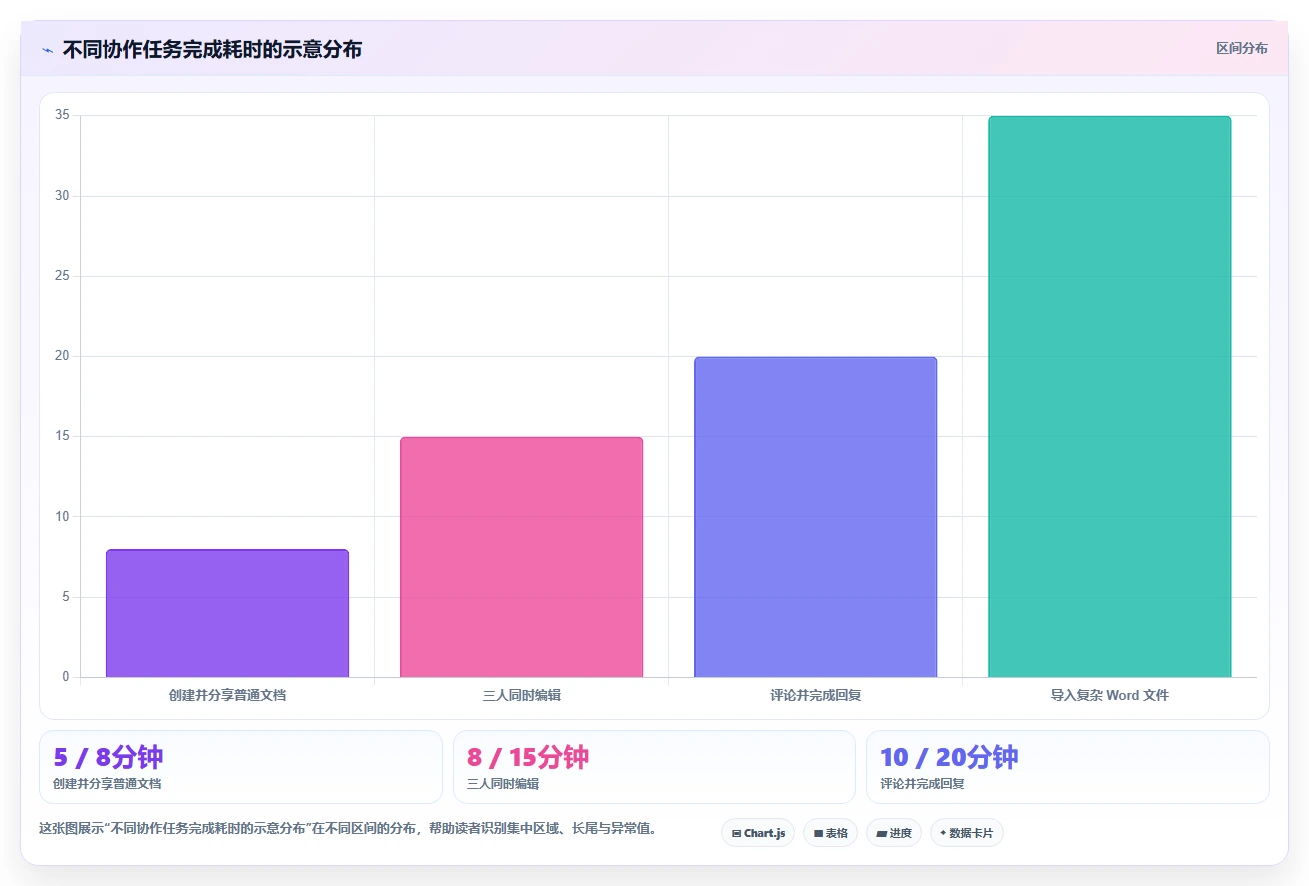Click x-axis label 导入复杂 Word 文件
Screen dimensions: 1309x886
[1109, 695]
